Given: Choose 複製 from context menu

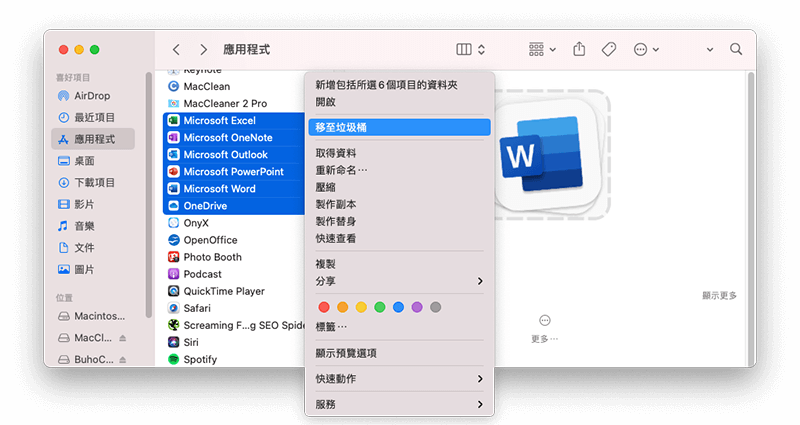Looking at the screenshot, I should click(x=399, y=264).
